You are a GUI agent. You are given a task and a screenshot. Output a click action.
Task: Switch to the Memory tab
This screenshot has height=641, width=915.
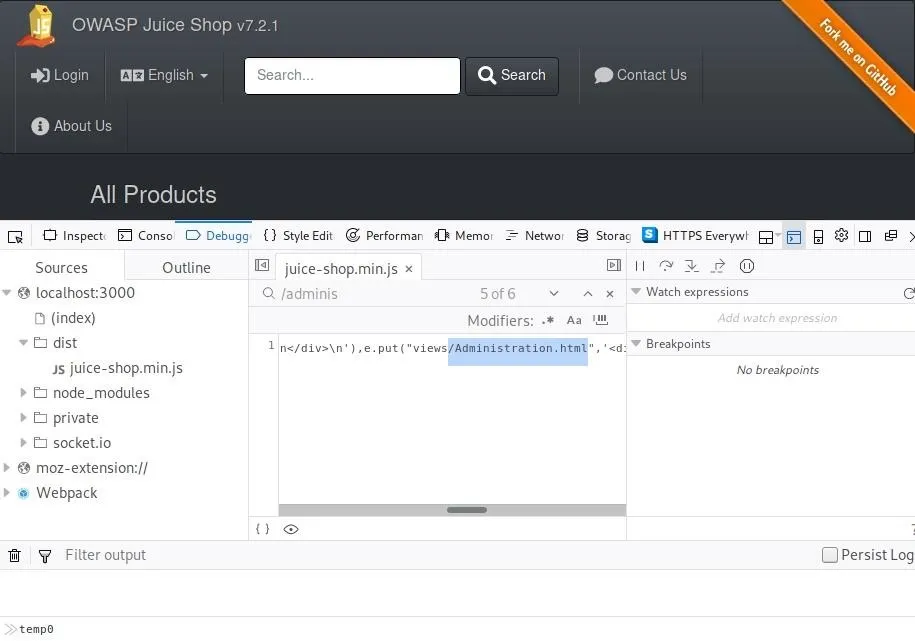[x=465, y=236]
